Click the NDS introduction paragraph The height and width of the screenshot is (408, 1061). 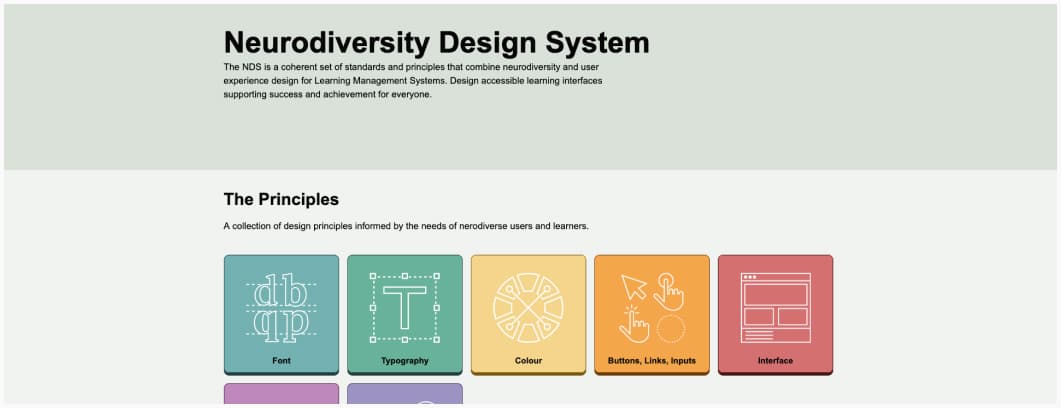[x=412, y=80]
